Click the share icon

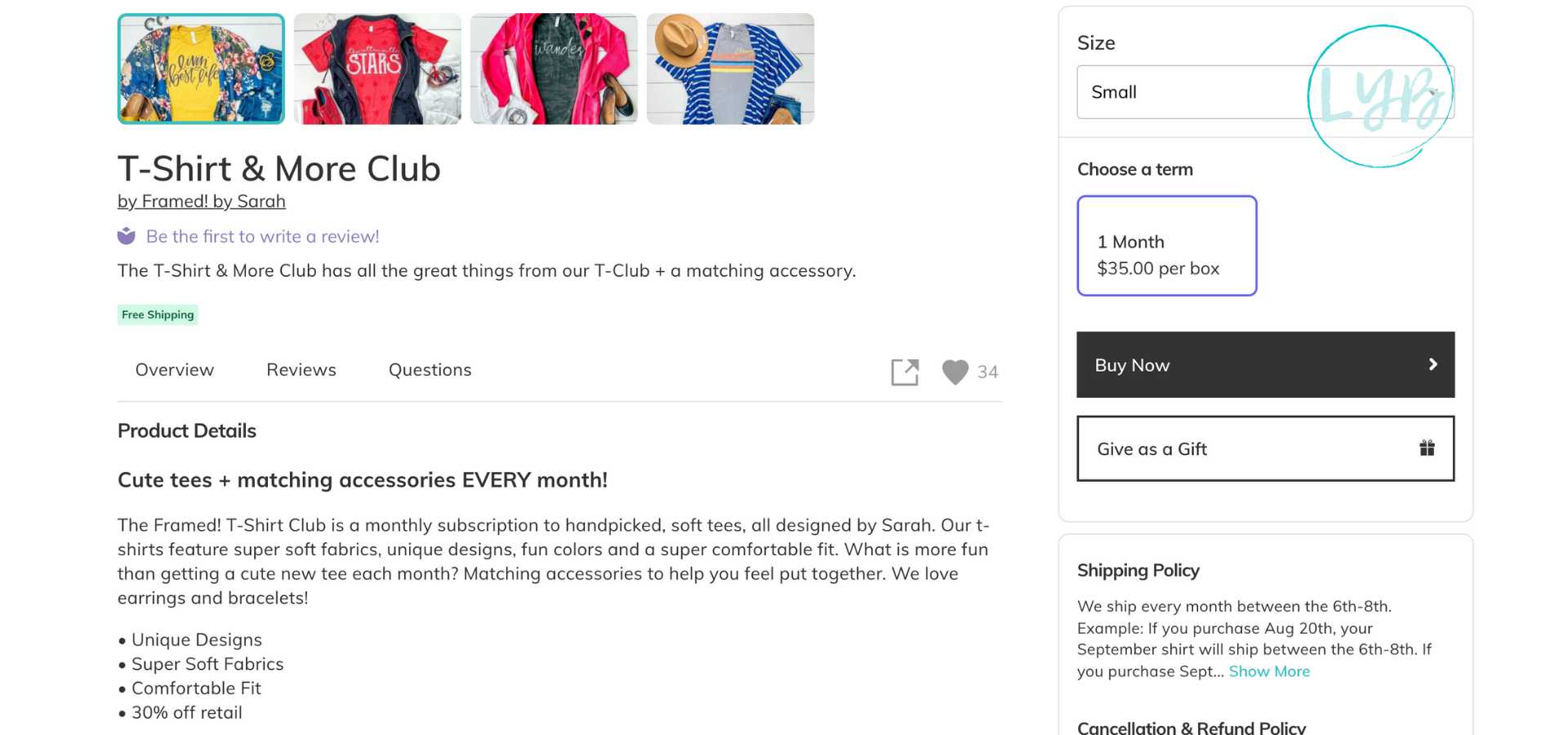point(905,372)
